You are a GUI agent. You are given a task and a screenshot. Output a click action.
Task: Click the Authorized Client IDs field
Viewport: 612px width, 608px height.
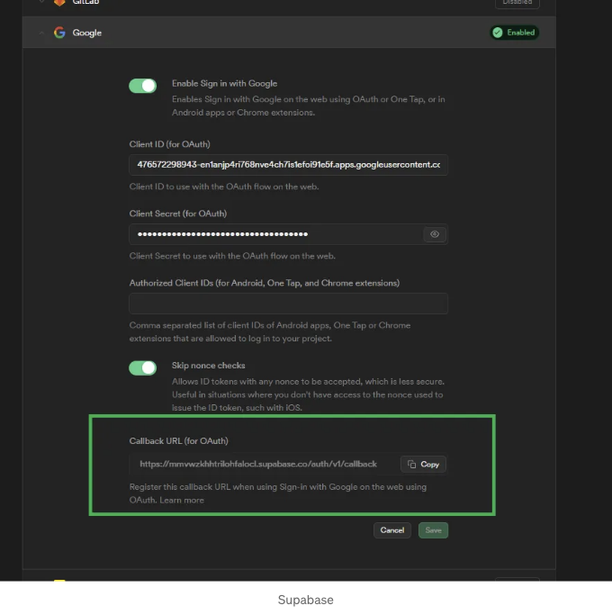[288, 304]
